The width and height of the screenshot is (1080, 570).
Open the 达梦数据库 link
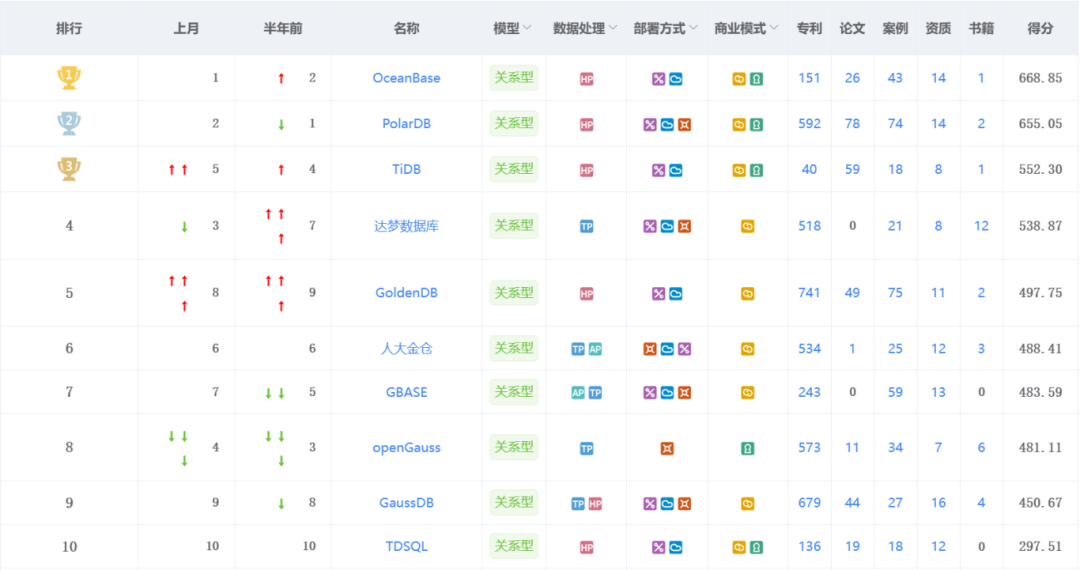406,226
